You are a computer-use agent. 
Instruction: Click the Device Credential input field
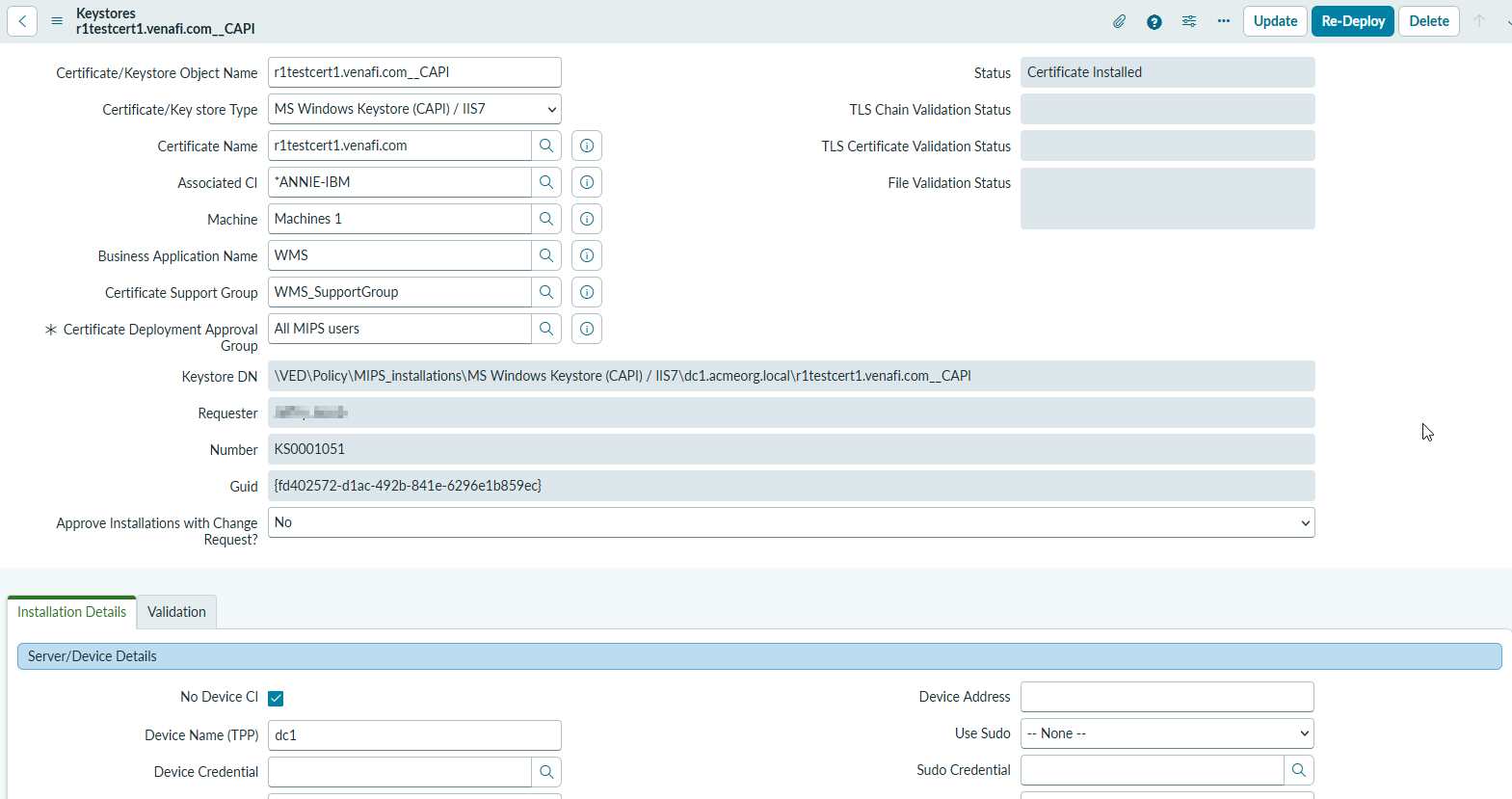click(x=399, y=772)
